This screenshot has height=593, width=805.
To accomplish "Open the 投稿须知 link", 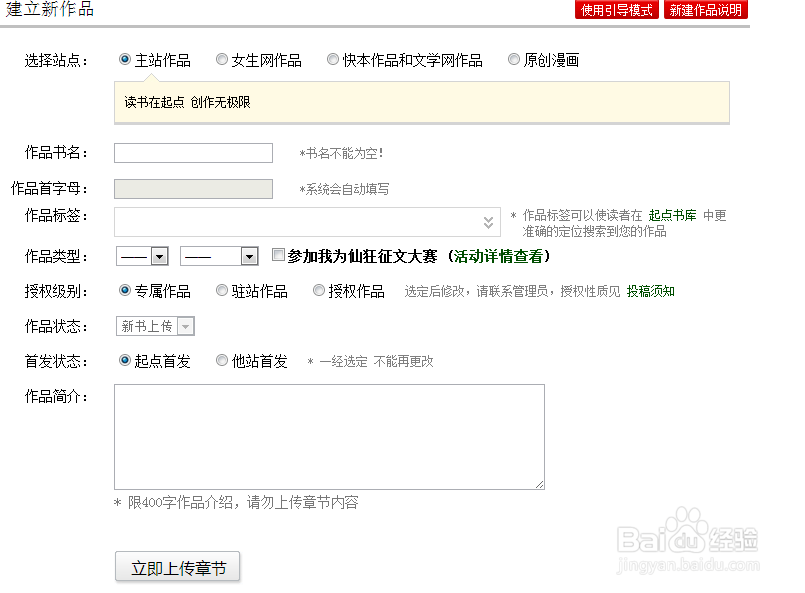I will (650, 292).
